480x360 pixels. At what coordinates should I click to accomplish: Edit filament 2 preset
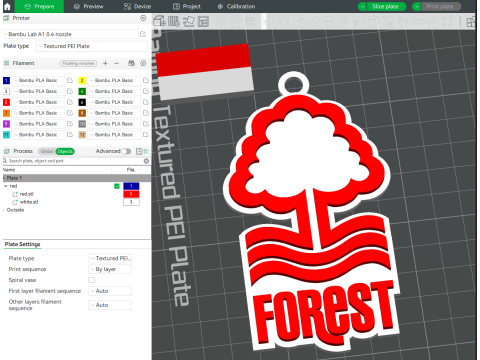[146, 80]
